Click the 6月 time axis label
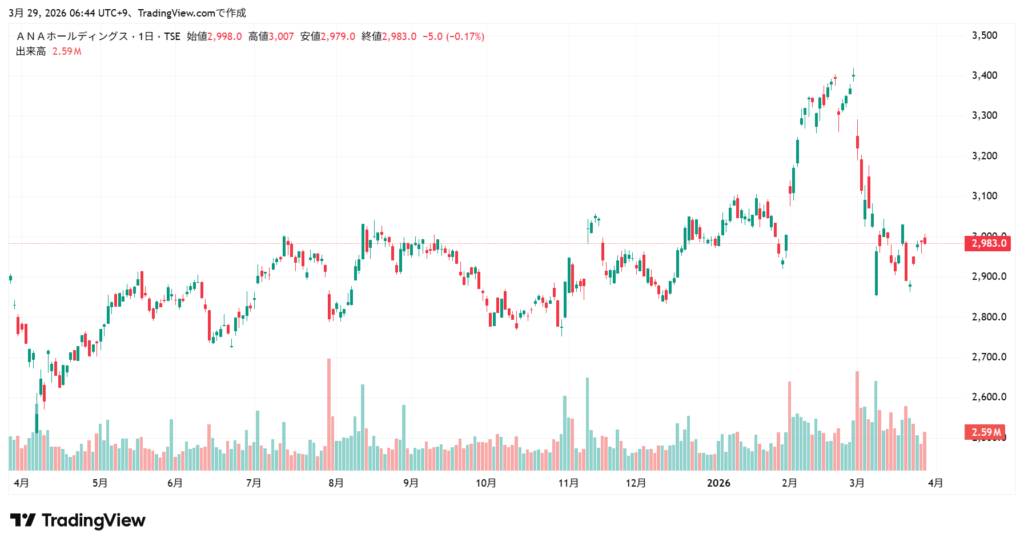This screenshot has width=1024, height=546. (175, 483)
